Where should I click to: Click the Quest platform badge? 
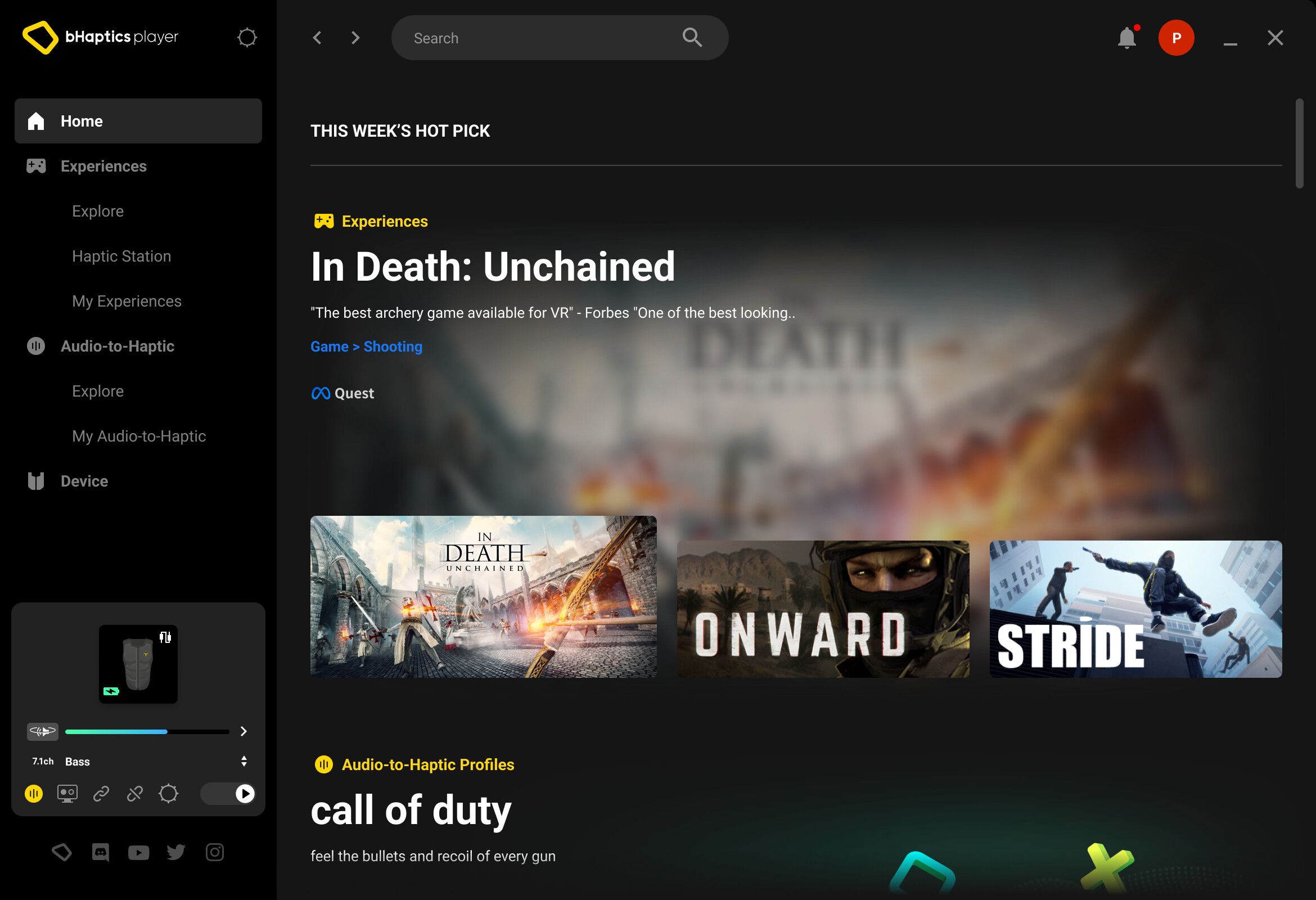coord(342,393)
